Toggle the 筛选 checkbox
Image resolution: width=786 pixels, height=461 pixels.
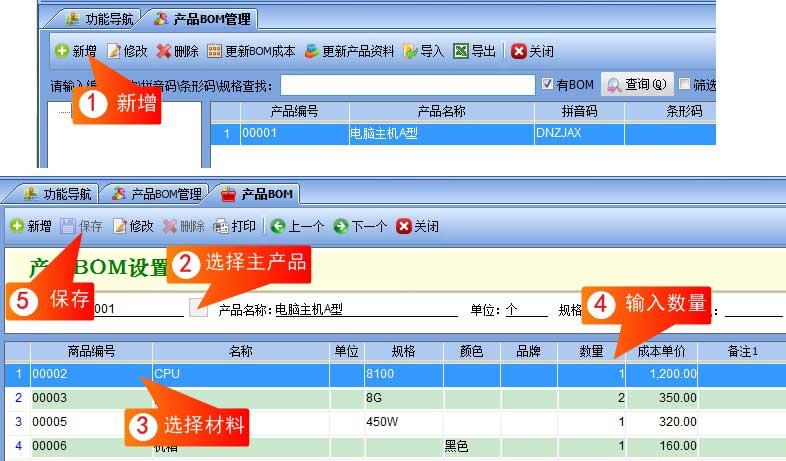[684, 84]
